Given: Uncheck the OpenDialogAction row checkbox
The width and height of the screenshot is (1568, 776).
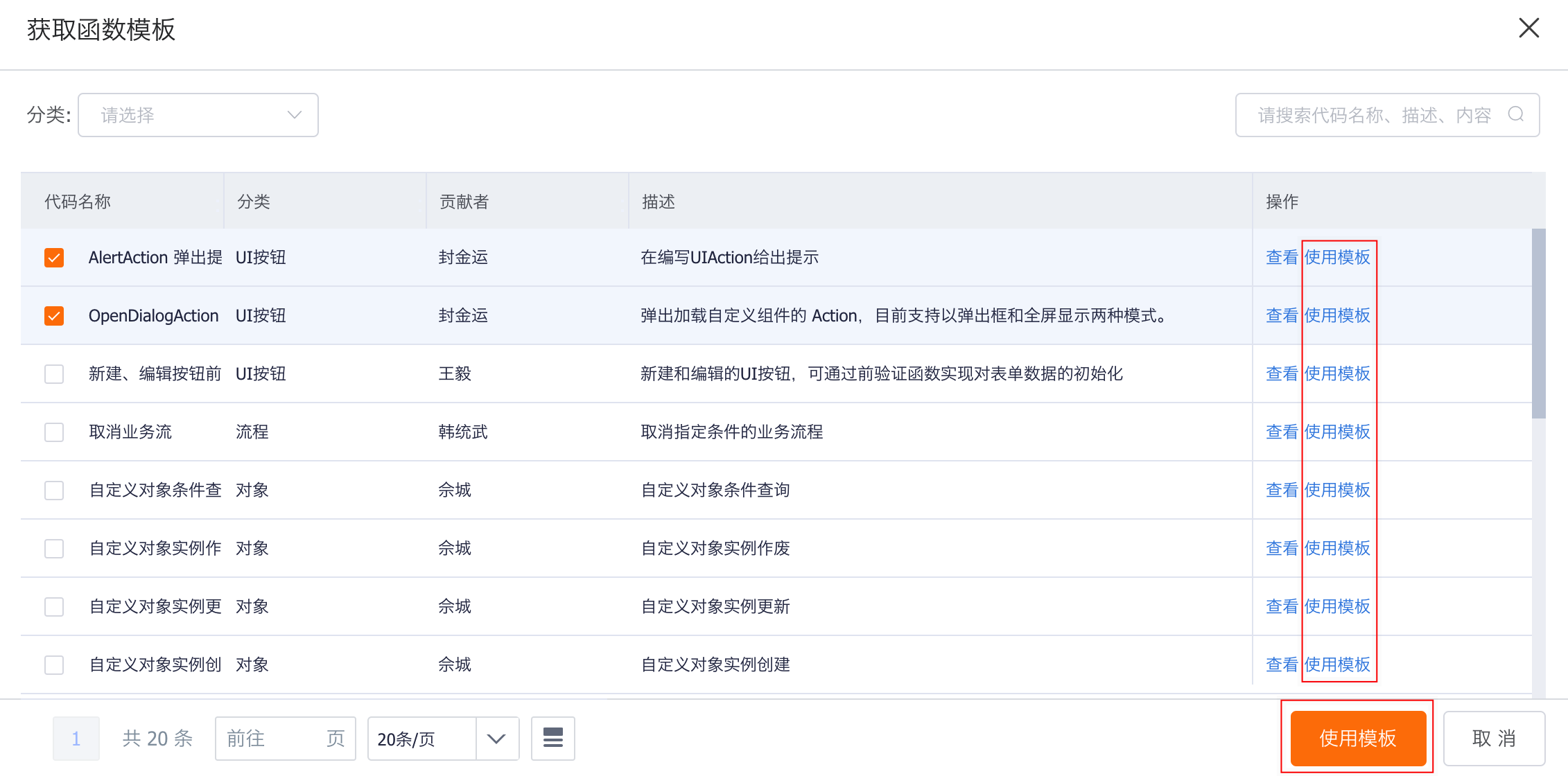Looking at the screenshot, I should 54,316.
